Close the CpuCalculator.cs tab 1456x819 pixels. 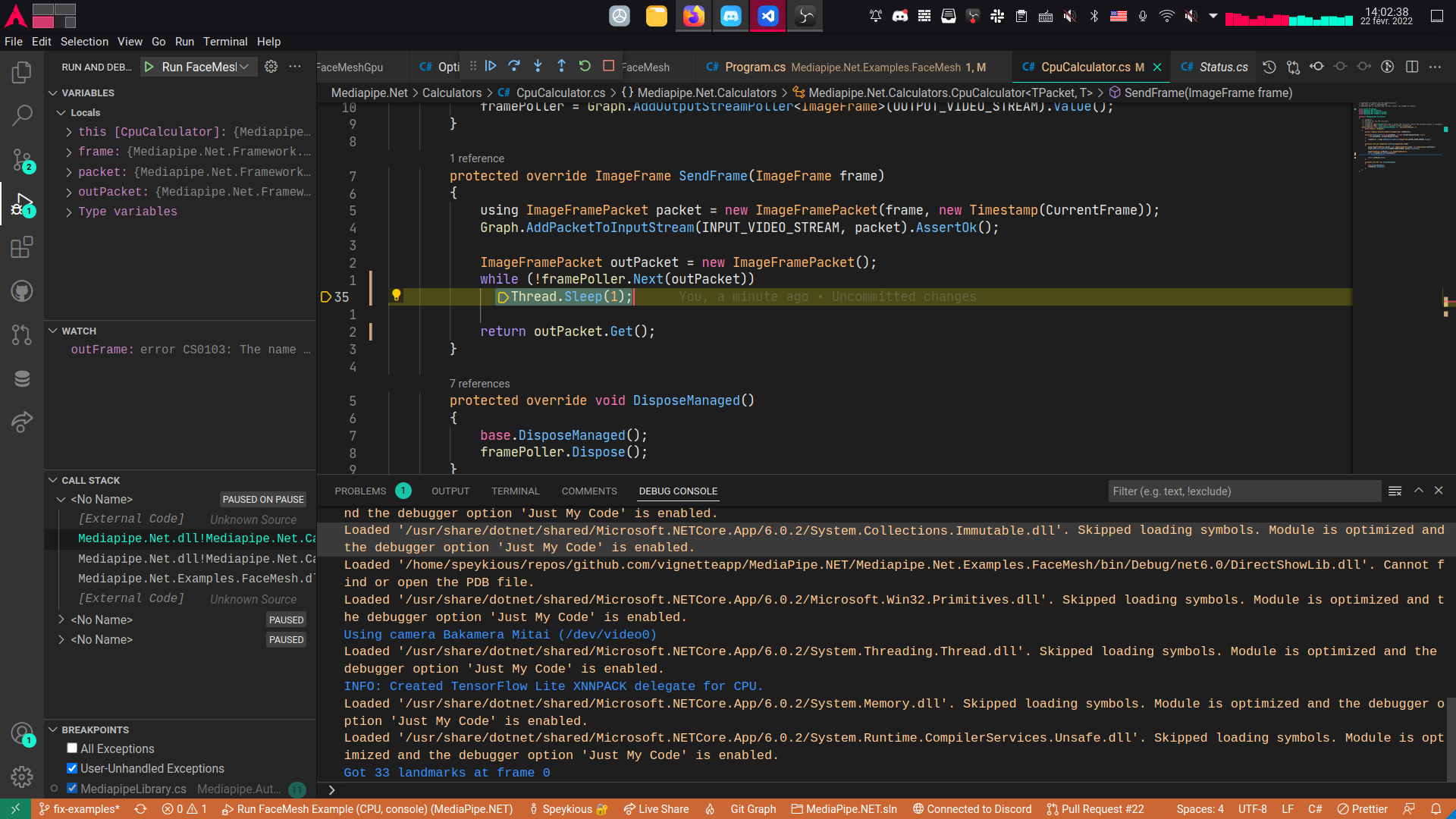click(x=1157, y=67)
